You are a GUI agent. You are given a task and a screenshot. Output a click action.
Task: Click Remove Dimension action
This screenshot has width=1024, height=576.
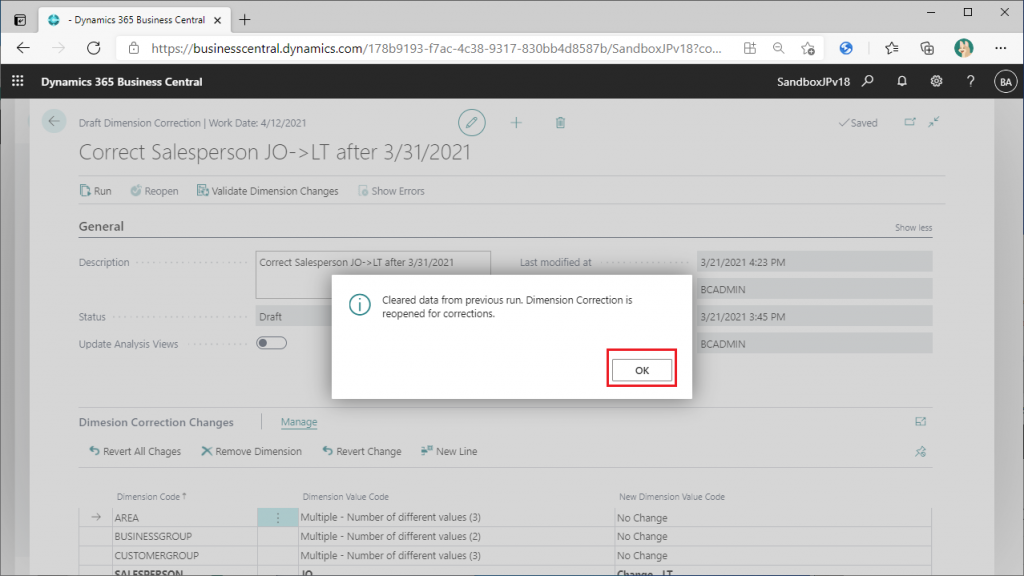pos(251,451)
